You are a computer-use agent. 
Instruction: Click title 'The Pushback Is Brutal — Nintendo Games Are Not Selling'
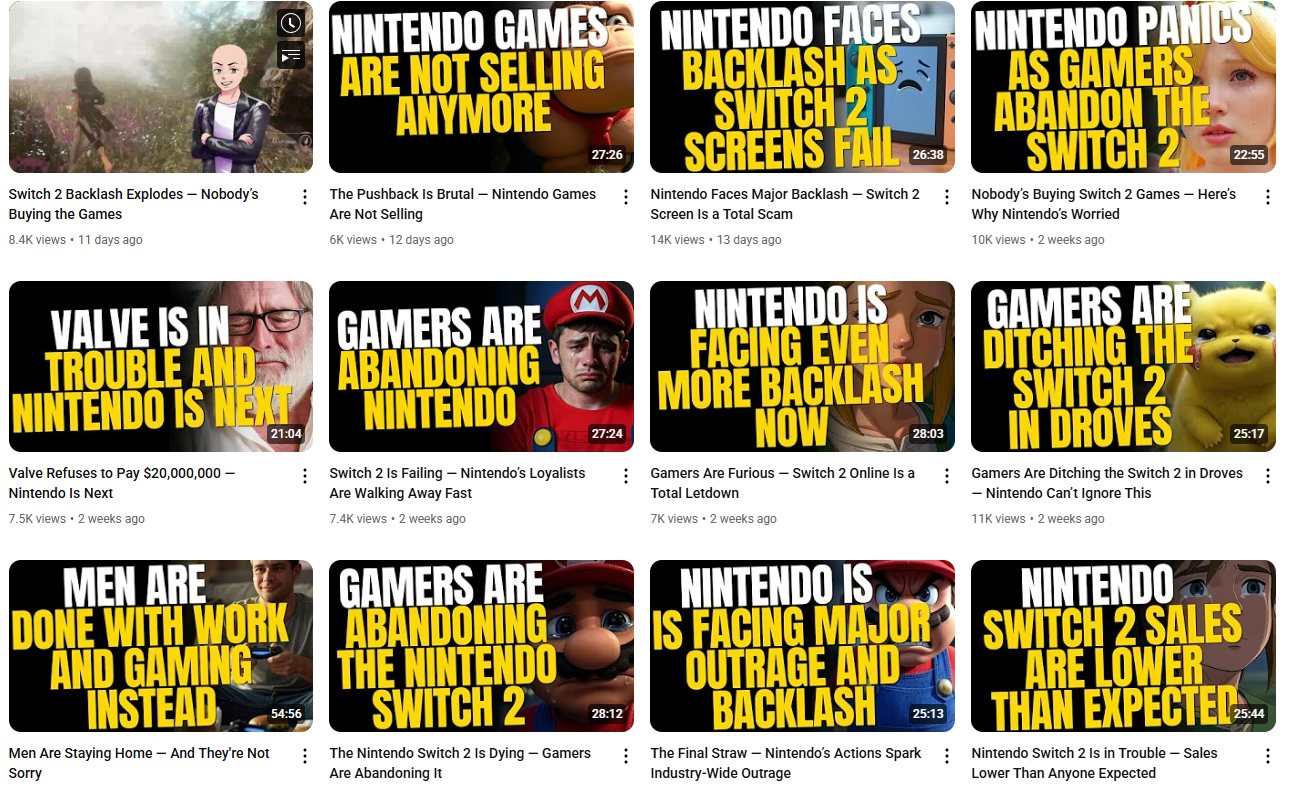(463, 204)
